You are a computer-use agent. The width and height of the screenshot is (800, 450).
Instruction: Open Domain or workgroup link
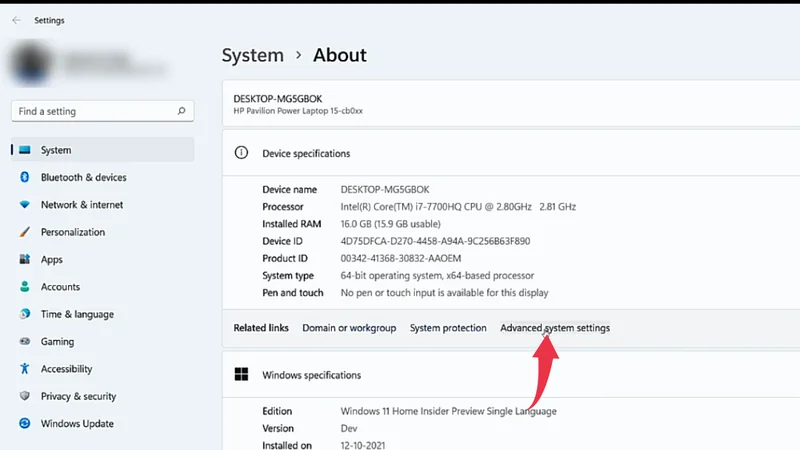(x=349, y=328)
